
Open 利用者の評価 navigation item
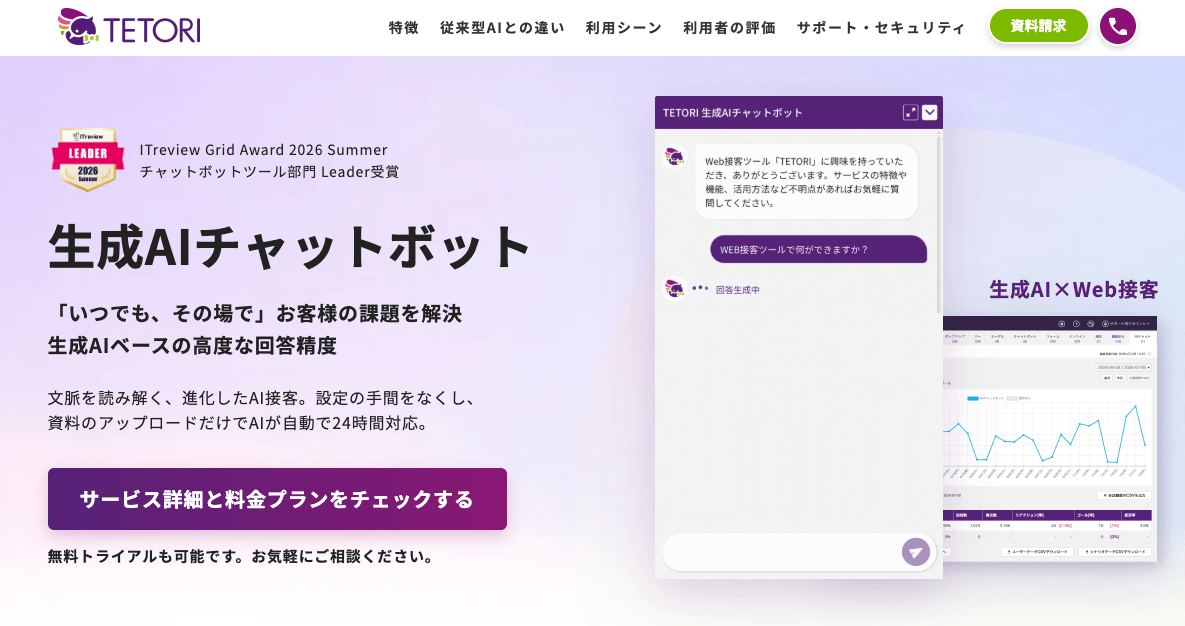pos(729,28)
